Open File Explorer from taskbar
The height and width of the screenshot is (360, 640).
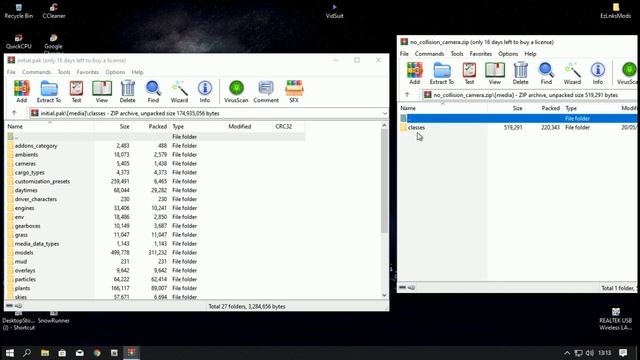click(44, 353)
